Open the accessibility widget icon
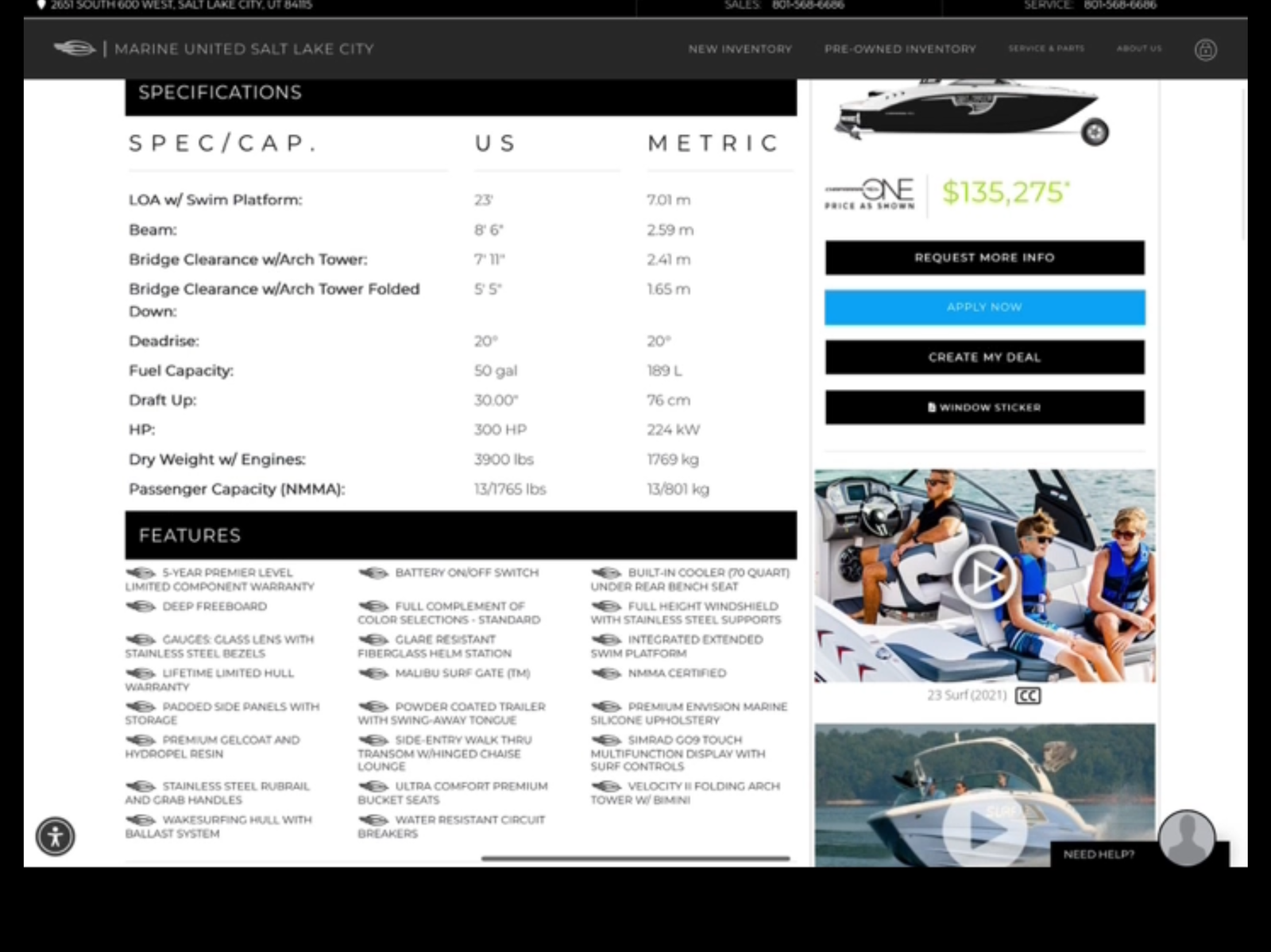This screenshot has width=1271, height=952. click(x=55, y=836)
